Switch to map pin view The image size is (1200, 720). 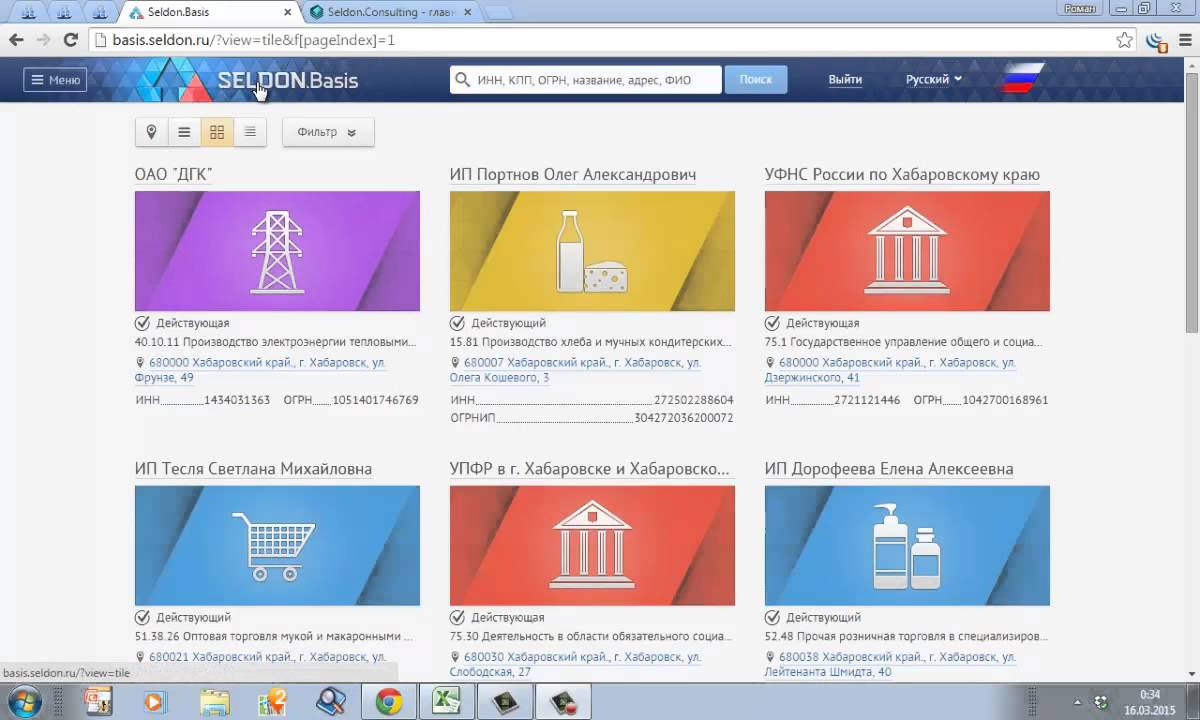click(x=152, y=132)
